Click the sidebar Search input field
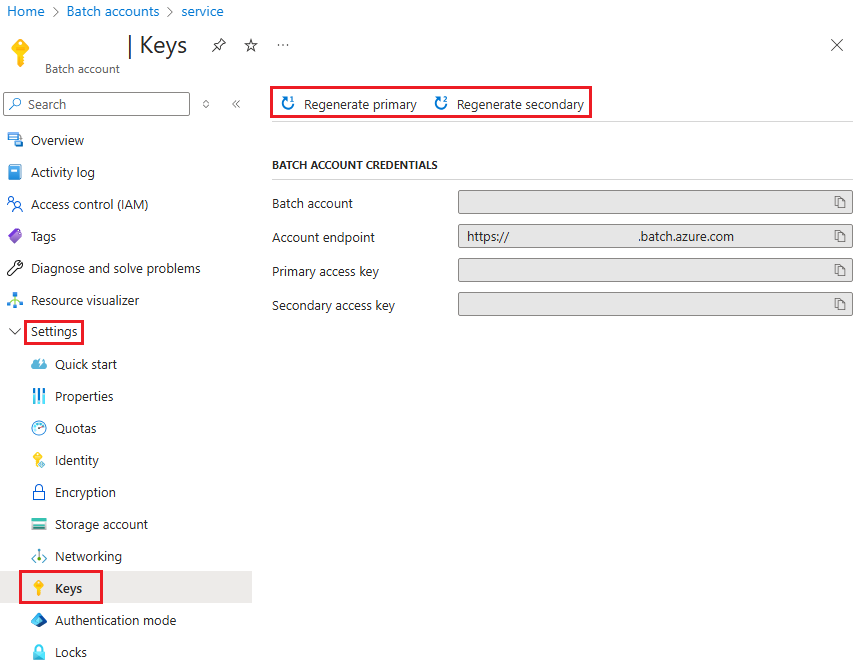 pyautogui.click(x=97, y=104)
